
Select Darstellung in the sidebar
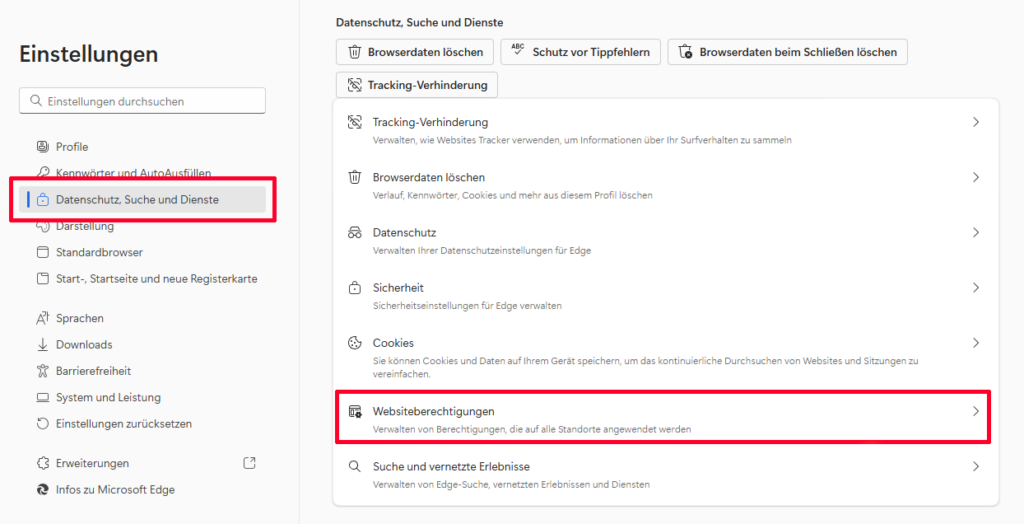[x=85, y=226]
